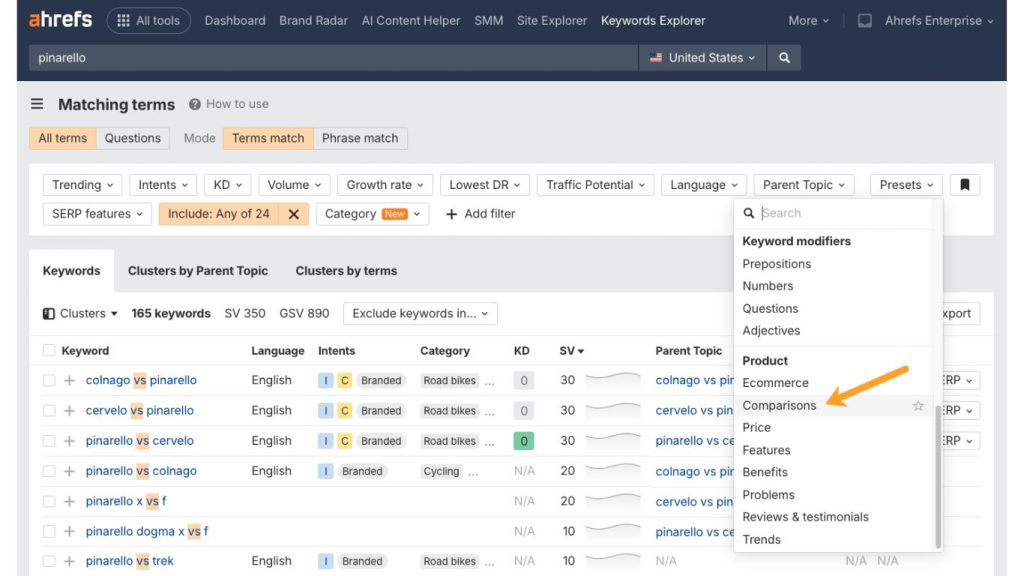Check the pinarello x vs f row
This screenshot has width=1024, height=576.
click(x=49, y=502)
